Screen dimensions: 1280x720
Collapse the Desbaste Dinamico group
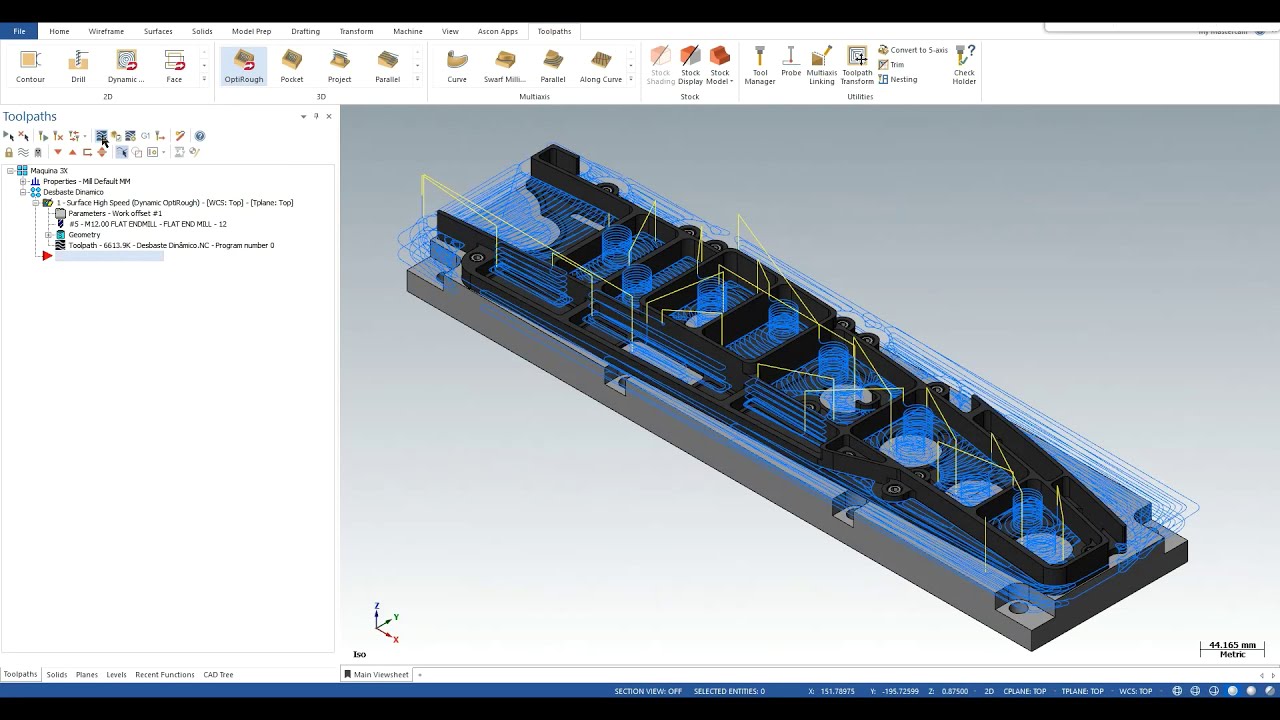coord(23,192)
